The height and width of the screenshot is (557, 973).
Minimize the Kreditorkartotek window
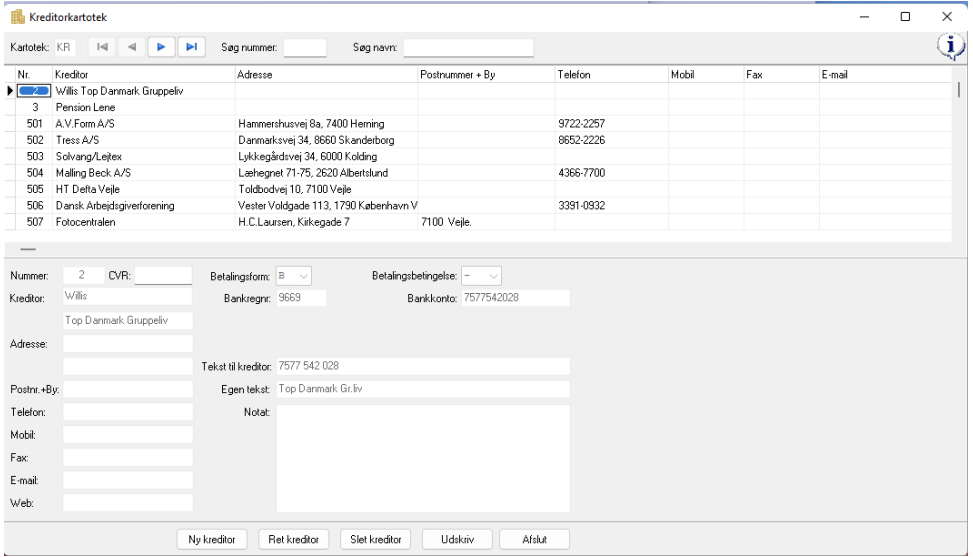864,17
